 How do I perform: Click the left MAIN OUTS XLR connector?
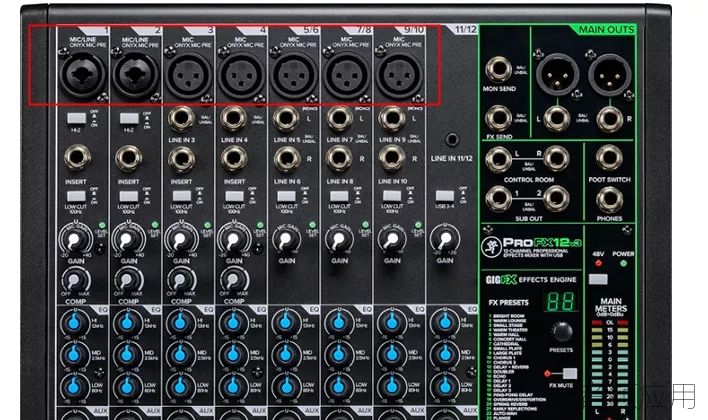(557, 75)
